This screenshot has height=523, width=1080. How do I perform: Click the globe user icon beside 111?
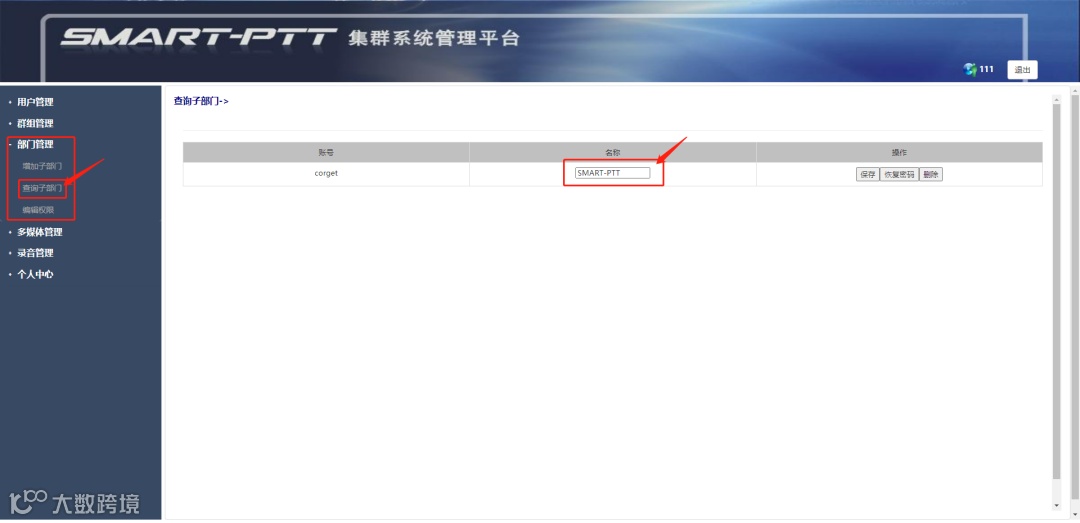970,69
